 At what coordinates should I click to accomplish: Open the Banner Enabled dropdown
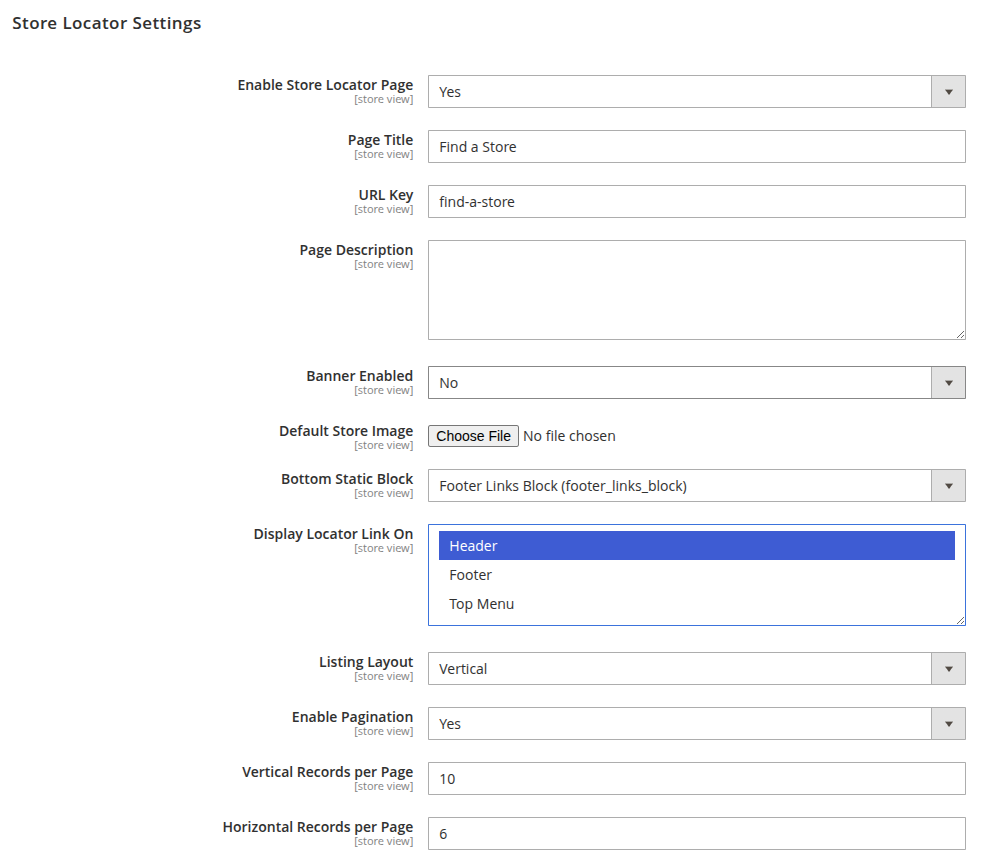(x=696, y=383)
